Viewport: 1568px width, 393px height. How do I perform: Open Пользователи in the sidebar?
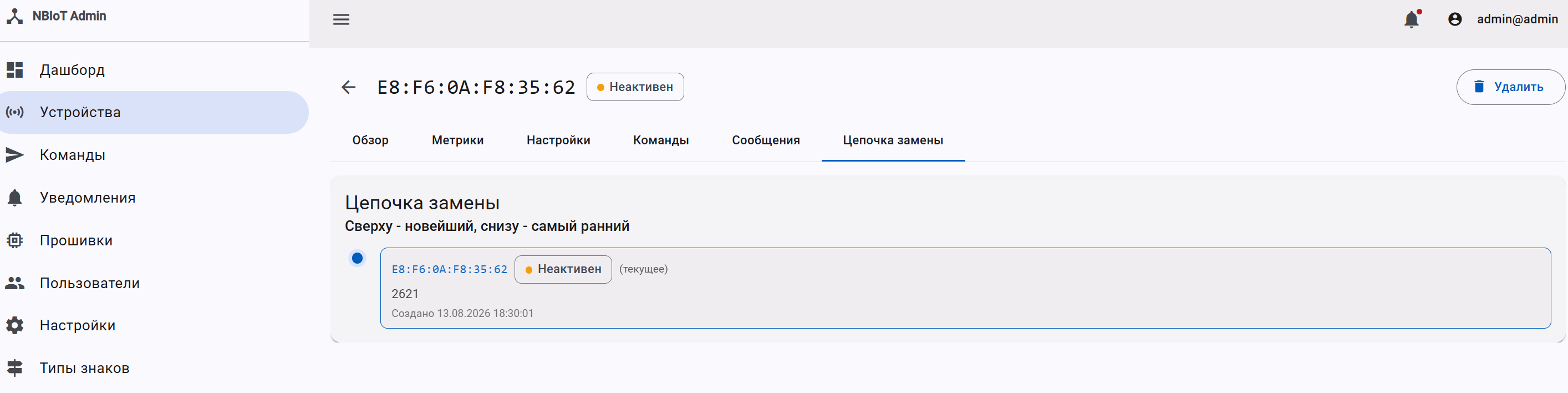click(x=155, y=283)
